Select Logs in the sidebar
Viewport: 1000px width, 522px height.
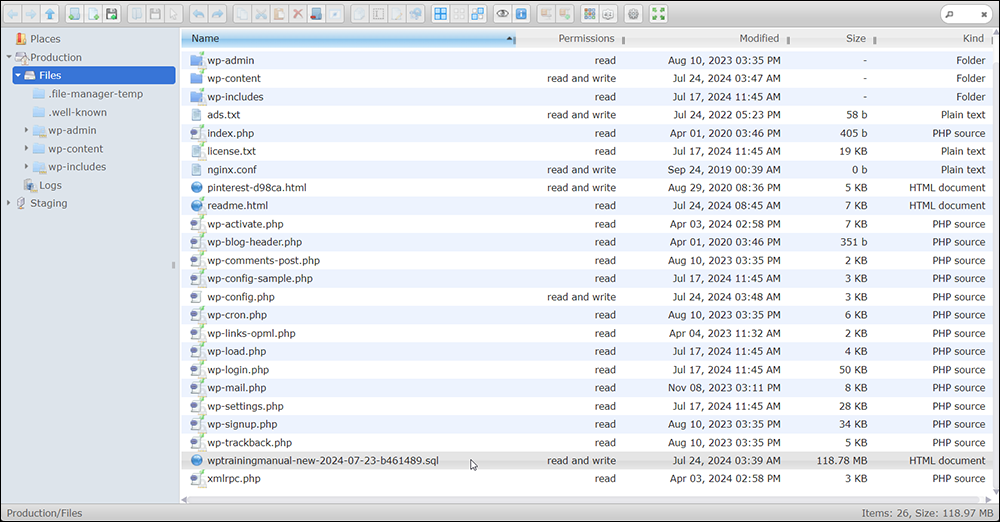50,185
